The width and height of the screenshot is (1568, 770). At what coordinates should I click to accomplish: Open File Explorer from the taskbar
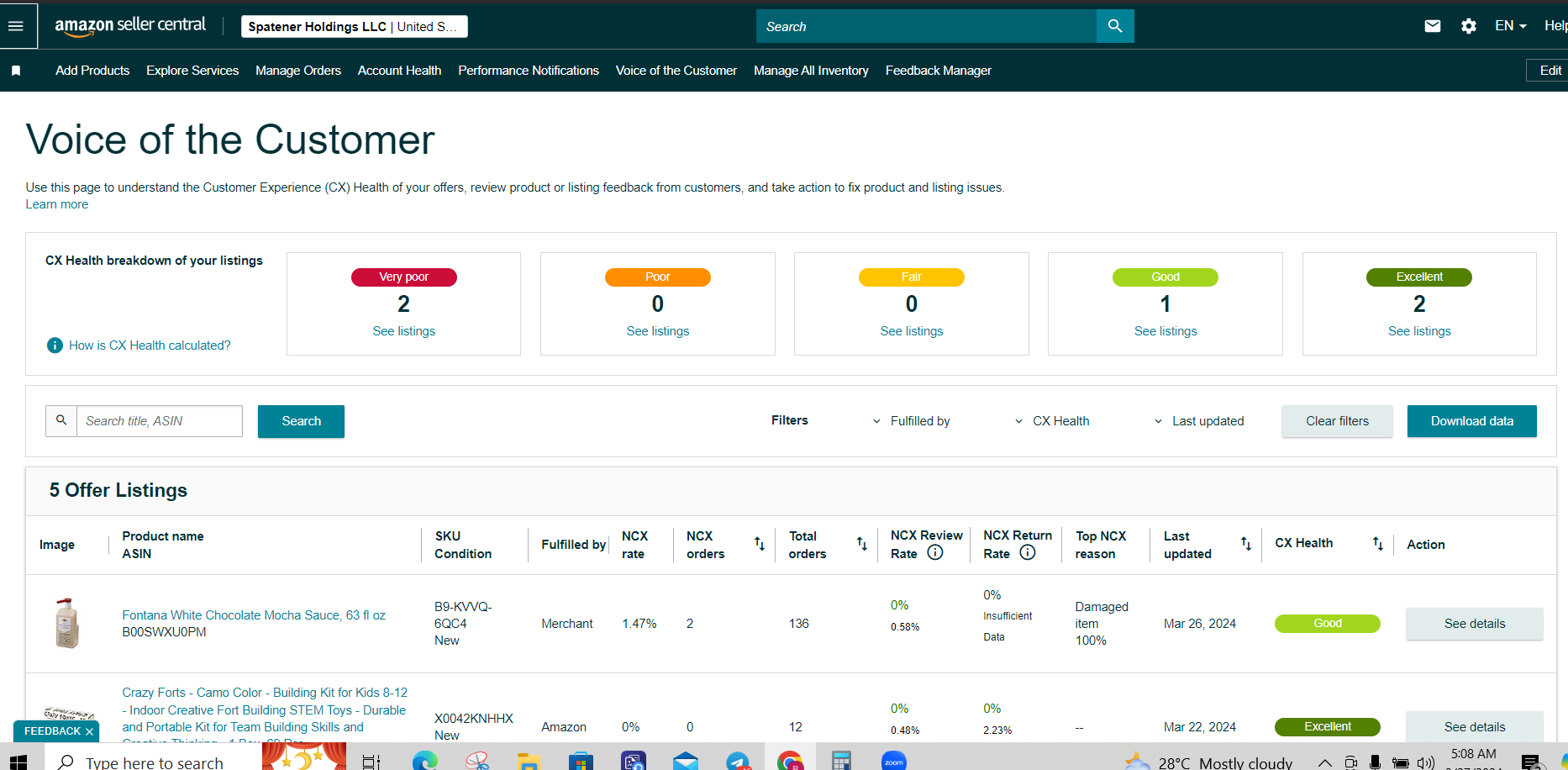(529, 762)
